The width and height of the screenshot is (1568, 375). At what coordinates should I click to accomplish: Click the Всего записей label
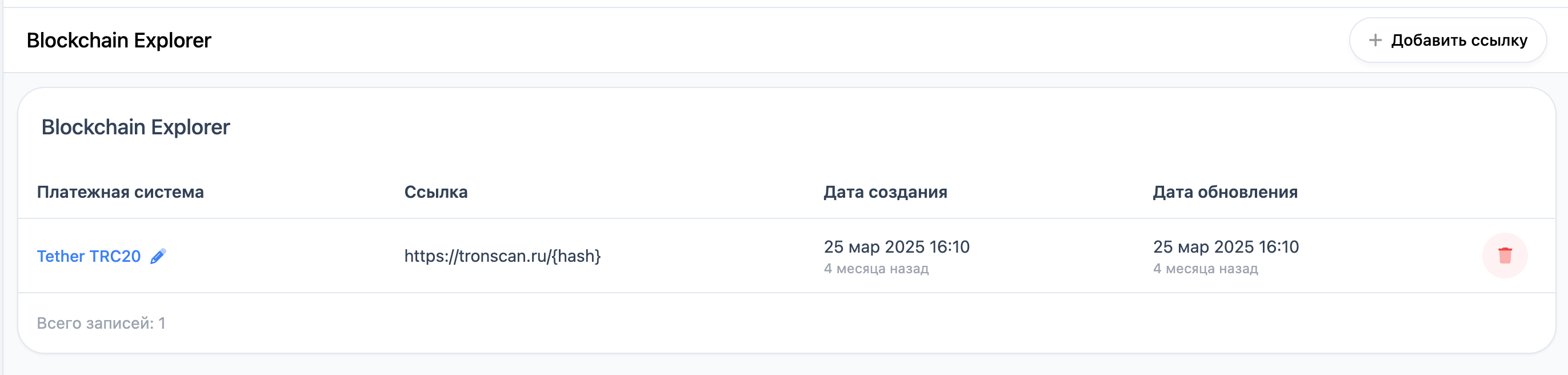coord(95,323)
